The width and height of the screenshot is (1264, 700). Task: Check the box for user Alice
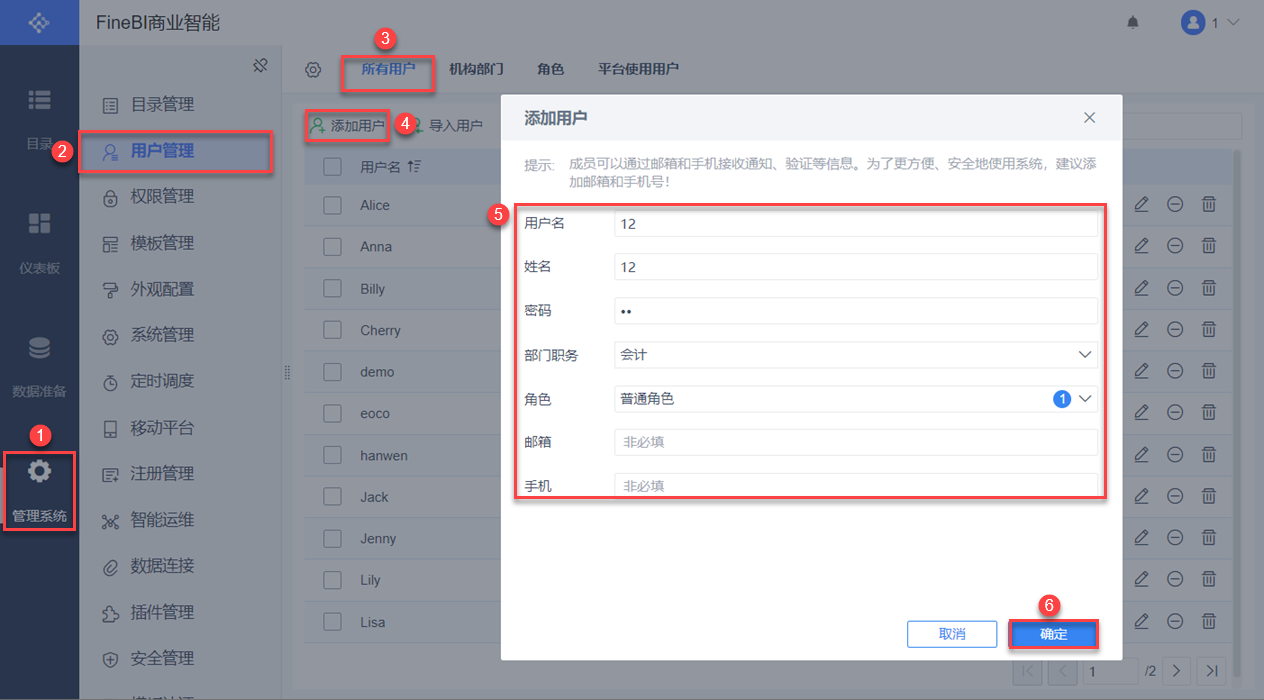[x=333, y=205]
